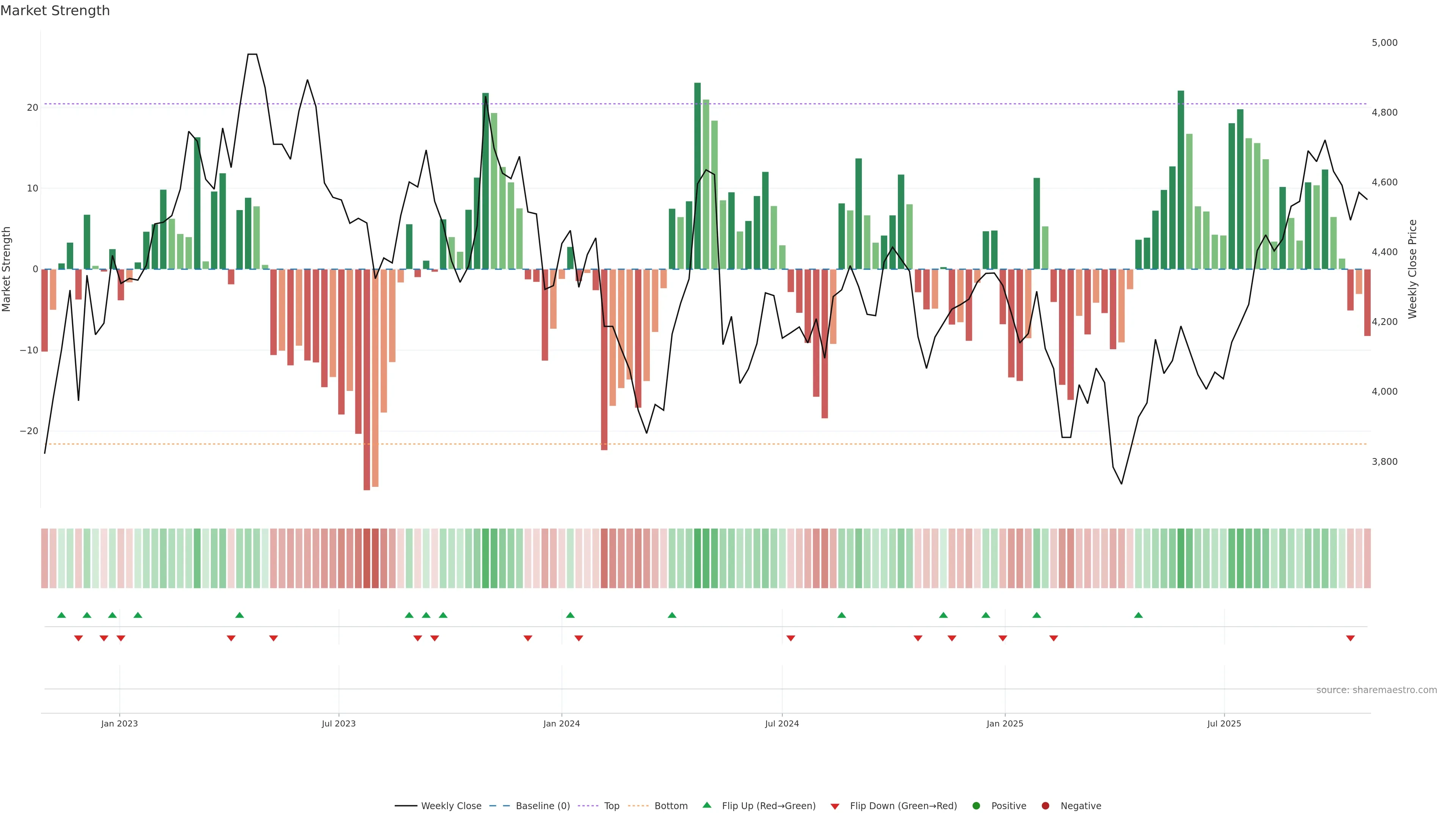Click the Jul 2023 x-axis label
The width and height of the screenshot is (1456, 819).
(339, 723)
